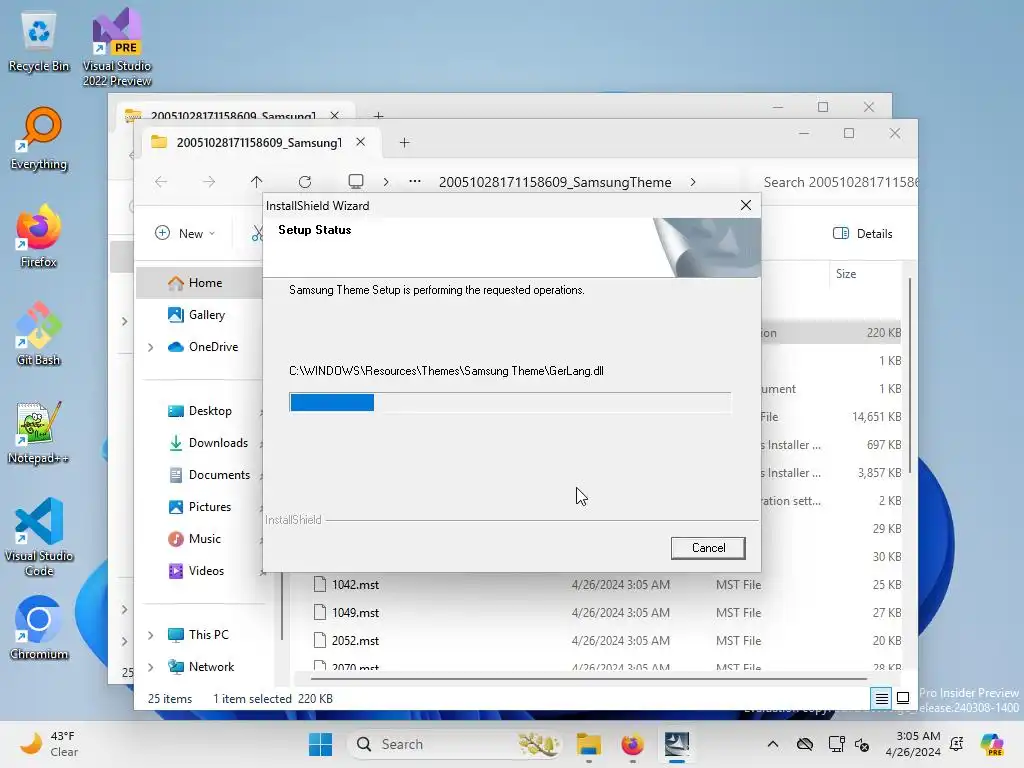The width and height of the screenshot is (1024, 768).
Task: Launch Visual Studio Code from desktop
Action: click(x=39, y=537)
